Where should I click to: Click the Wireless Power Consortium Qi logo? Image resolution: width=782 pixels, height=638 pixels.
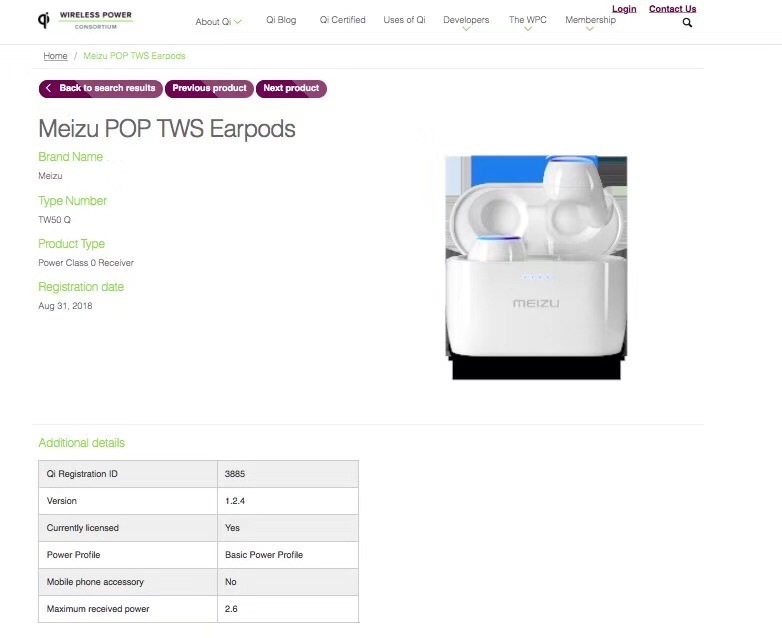(85, 20)
